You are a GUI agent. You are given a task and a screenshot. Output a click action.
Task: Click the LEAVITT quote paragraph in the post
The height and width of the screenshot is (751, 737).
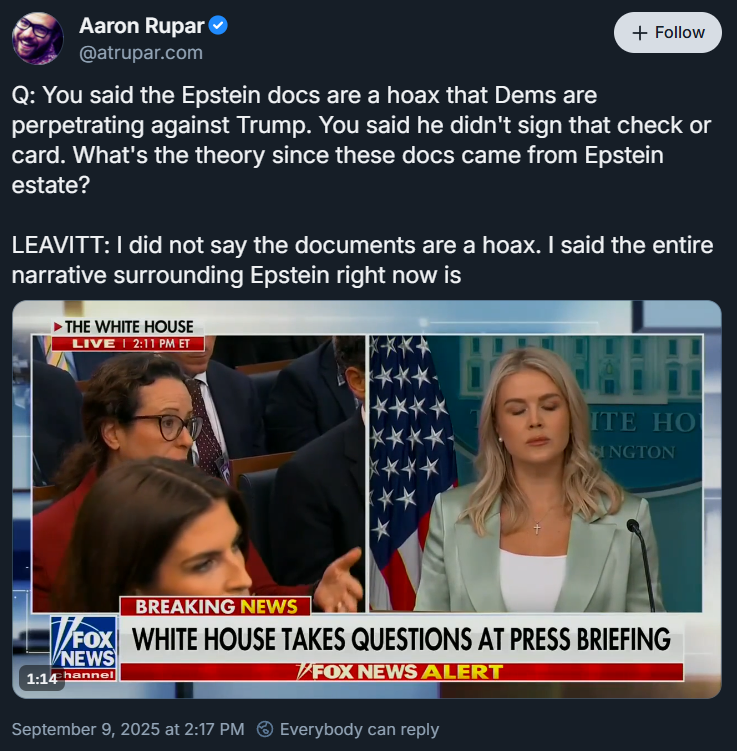coord(363,260)
